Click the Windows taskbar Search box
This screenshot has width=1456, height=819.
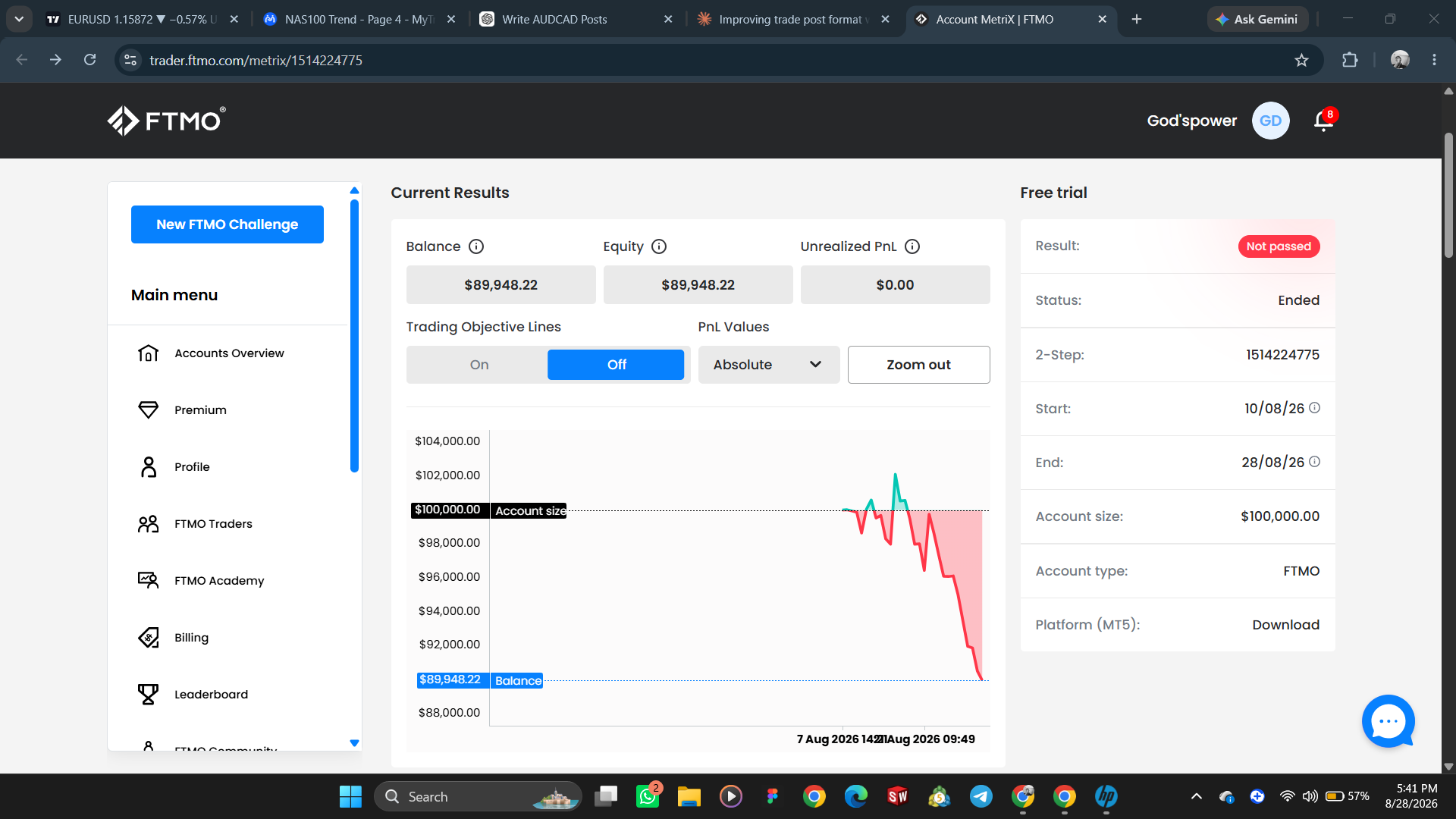pos(478,796)
